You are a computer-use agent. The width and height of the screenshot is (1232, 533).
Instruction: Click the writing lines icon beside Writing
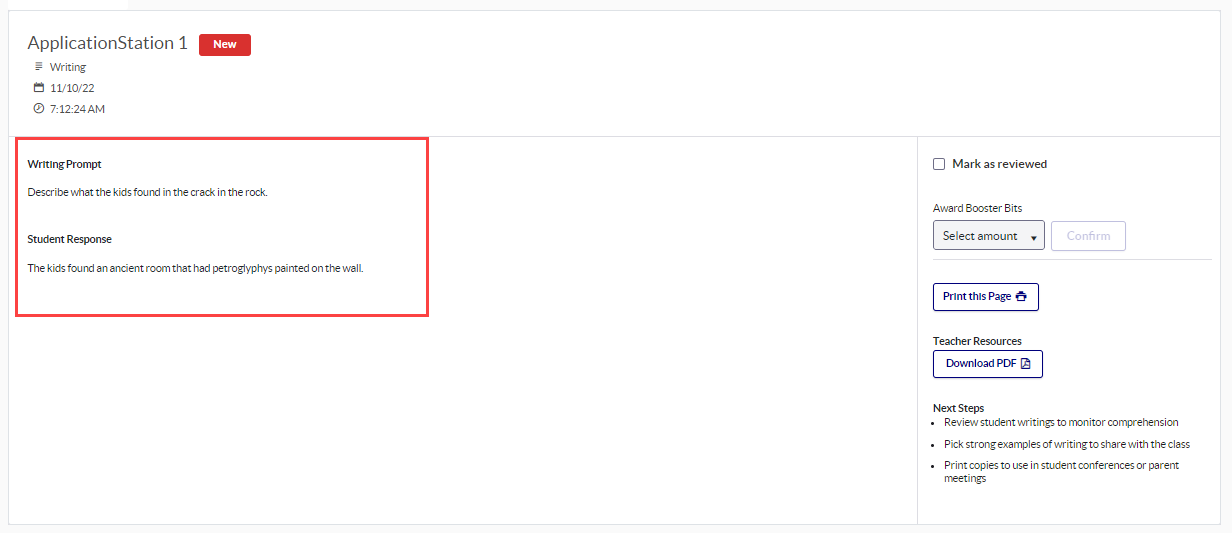pos(39,67)
